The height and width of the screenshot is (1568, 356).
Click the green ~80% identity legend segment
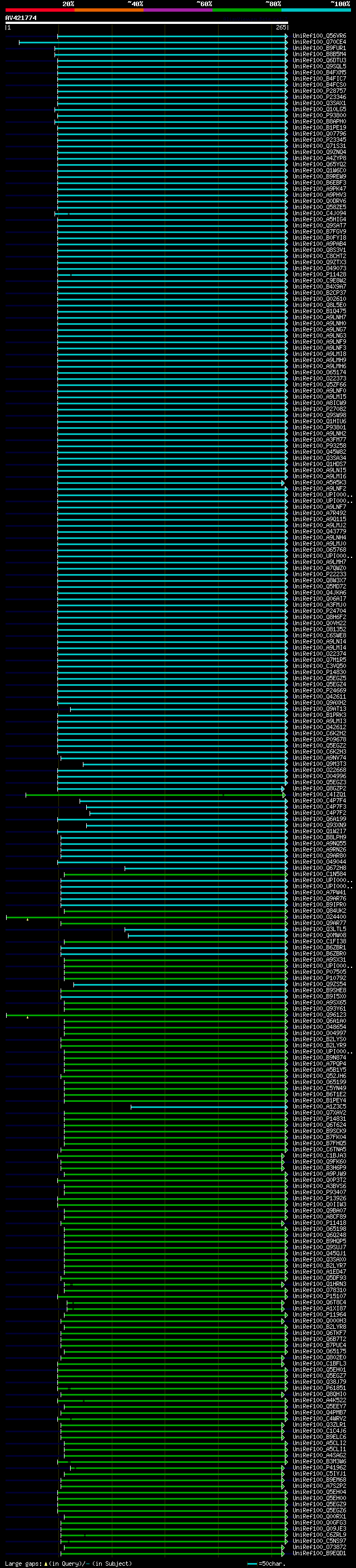(247, 10)
